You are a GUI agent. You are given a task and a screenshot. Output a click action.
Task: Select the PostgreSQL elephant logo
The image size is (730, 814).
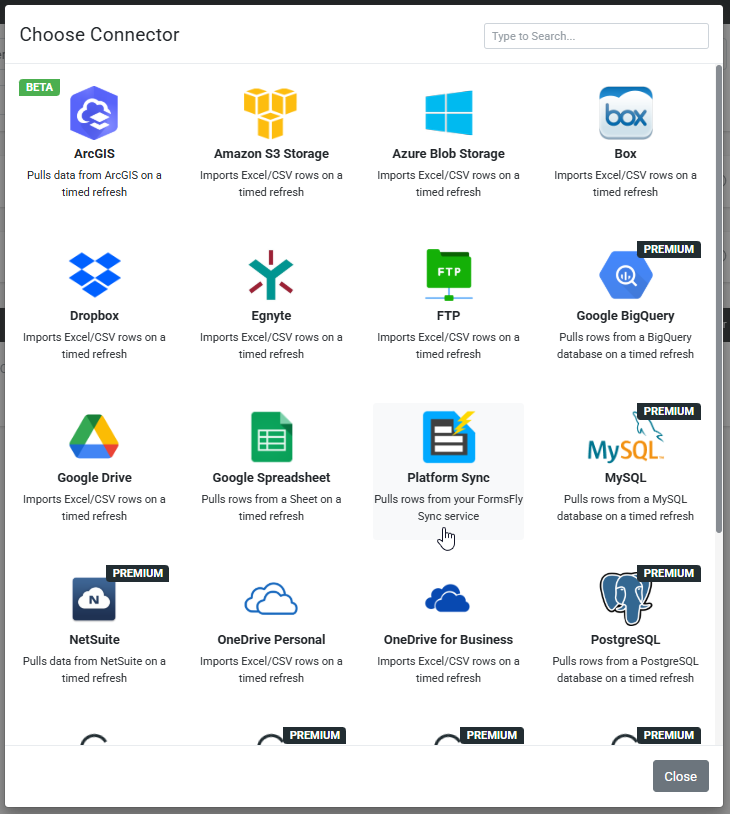[626, 599]
